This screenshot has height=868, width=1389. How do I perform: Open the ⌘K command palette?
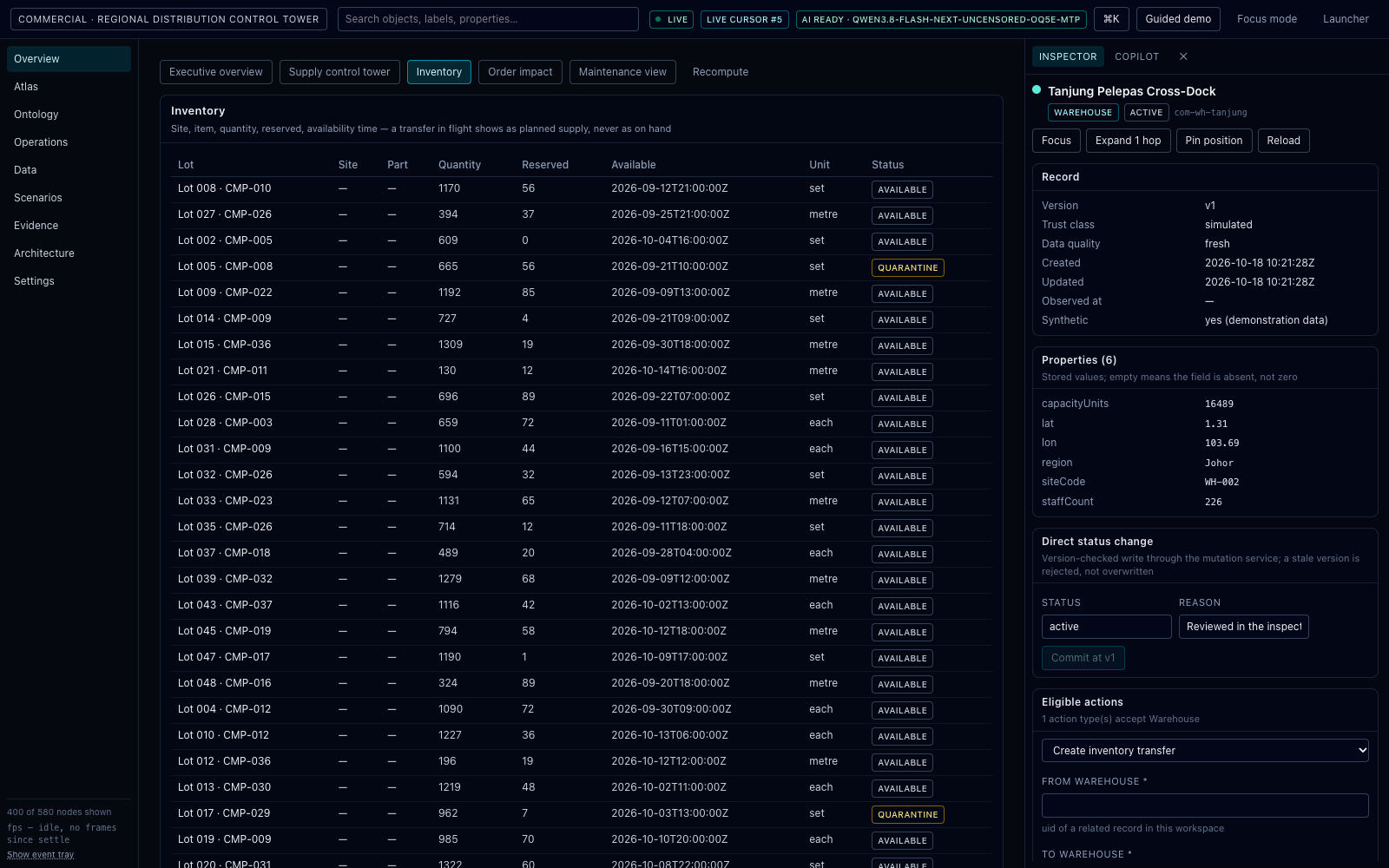1111,19
